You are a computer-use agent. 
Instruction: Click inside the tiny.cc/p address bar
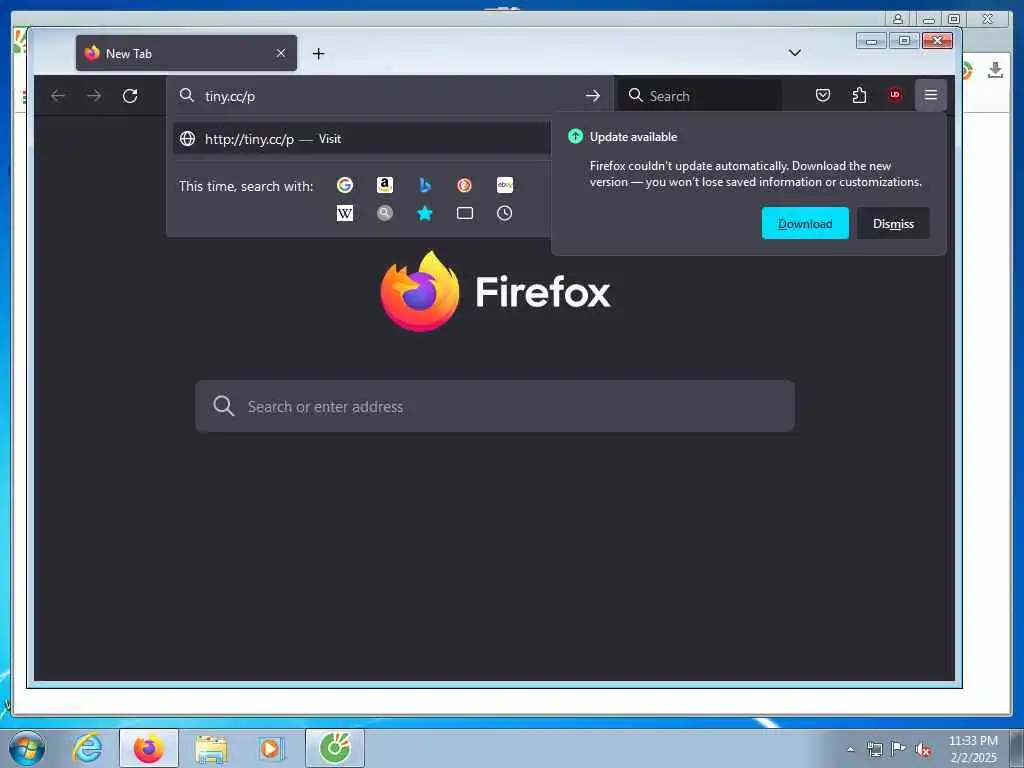point(390,96)
